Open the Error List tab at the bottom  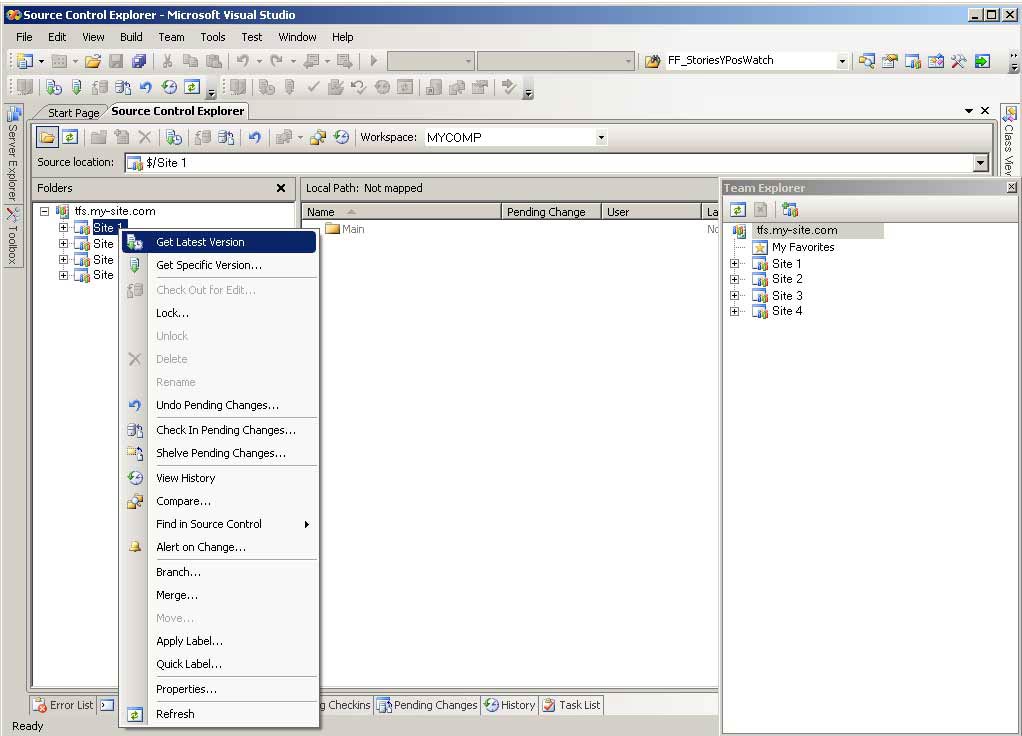pyautogui.click(x=64, y=705)
